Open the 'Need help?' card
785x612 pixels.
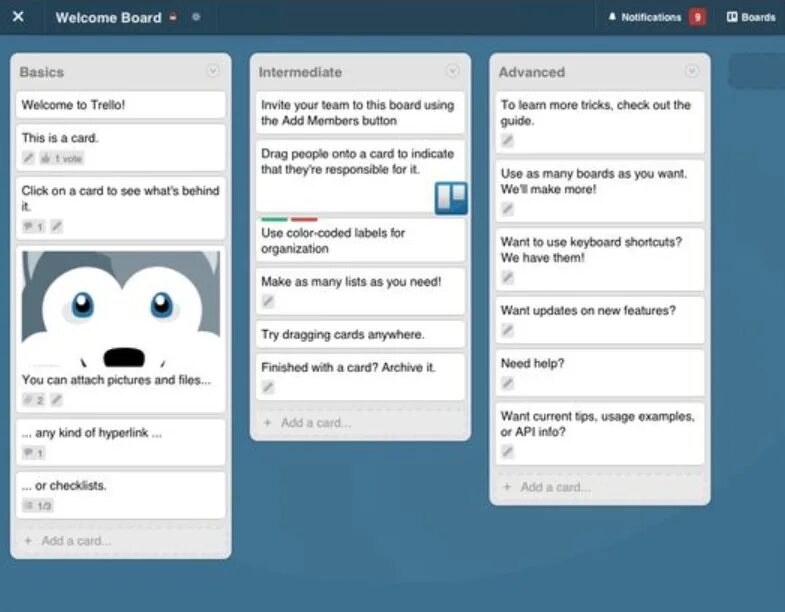click(600, 373)
